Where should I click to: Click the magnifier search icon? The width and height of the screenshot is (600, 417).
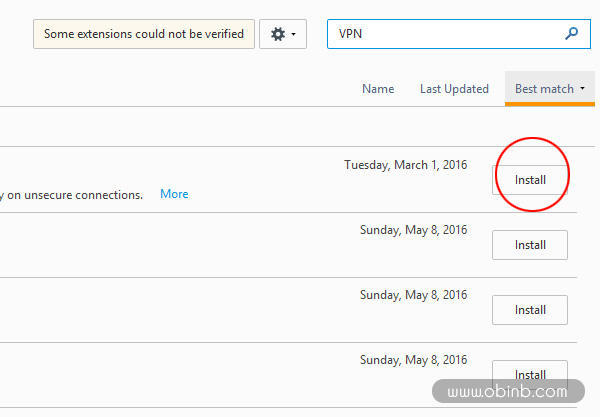pos(571,34)
